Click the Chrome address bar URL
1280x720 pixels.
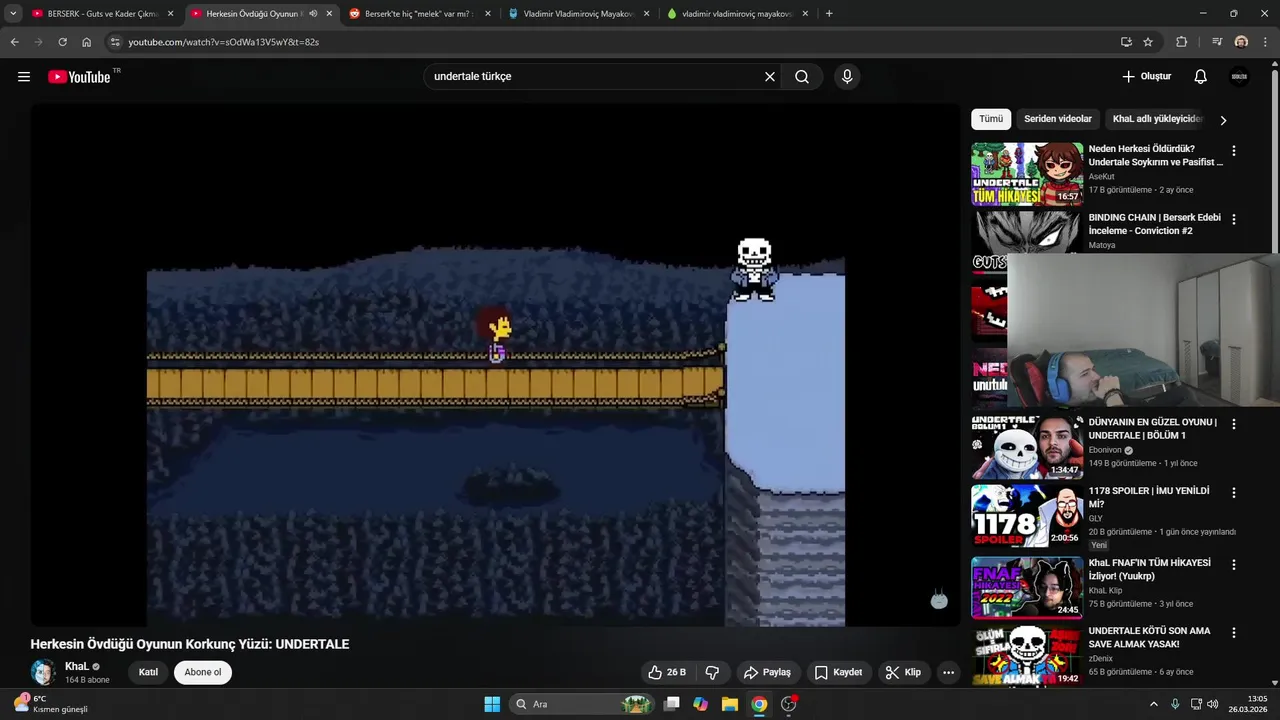click(224, 42)
